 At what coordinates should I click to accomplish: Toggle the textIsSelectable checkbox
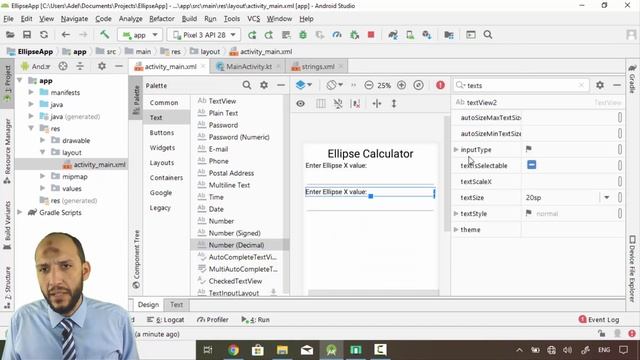click(x=531, y=165)
